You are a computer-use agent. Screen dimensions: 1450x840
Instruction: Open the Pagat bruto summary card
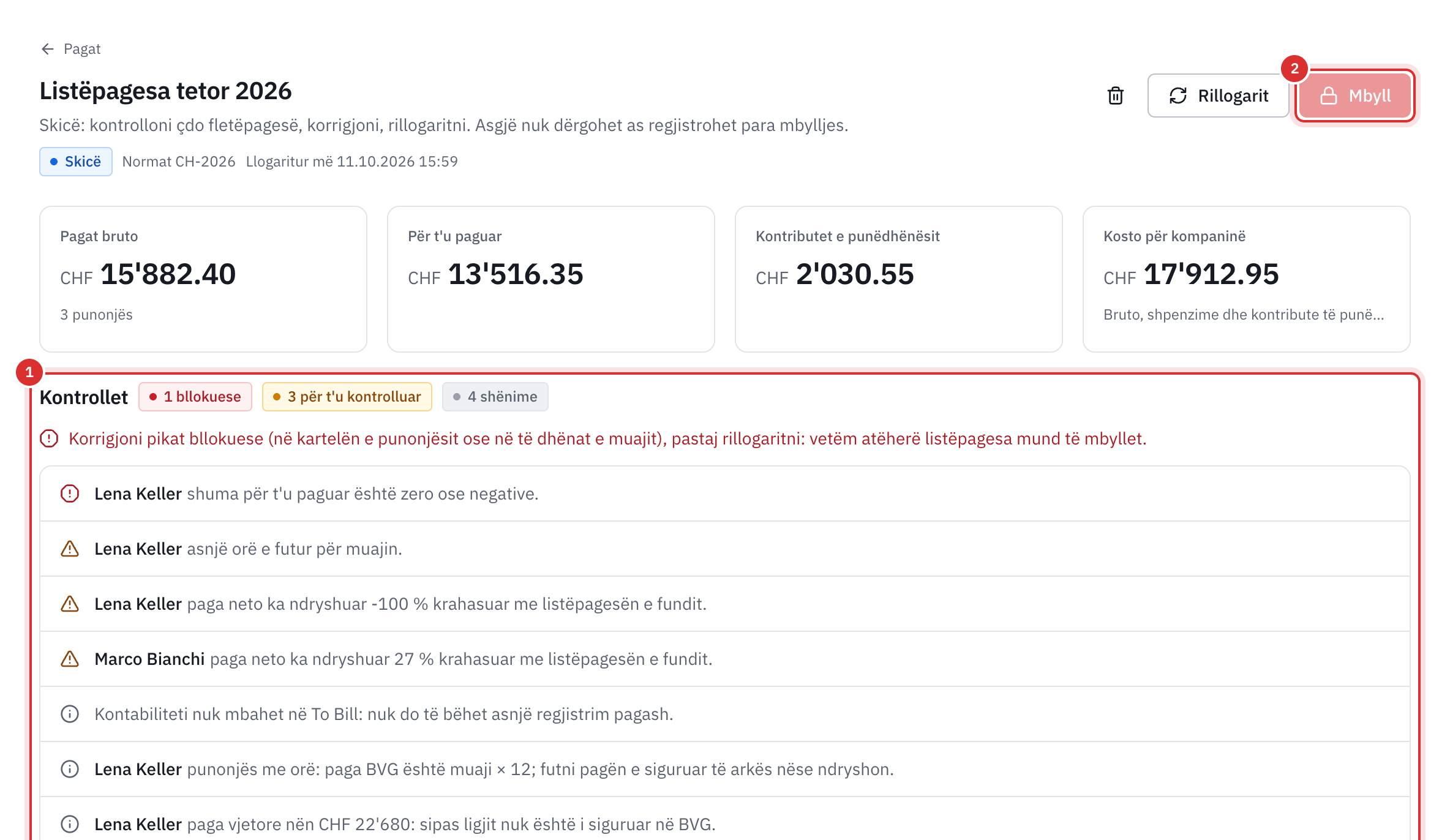pyautogui.click(x=203, y=279)
